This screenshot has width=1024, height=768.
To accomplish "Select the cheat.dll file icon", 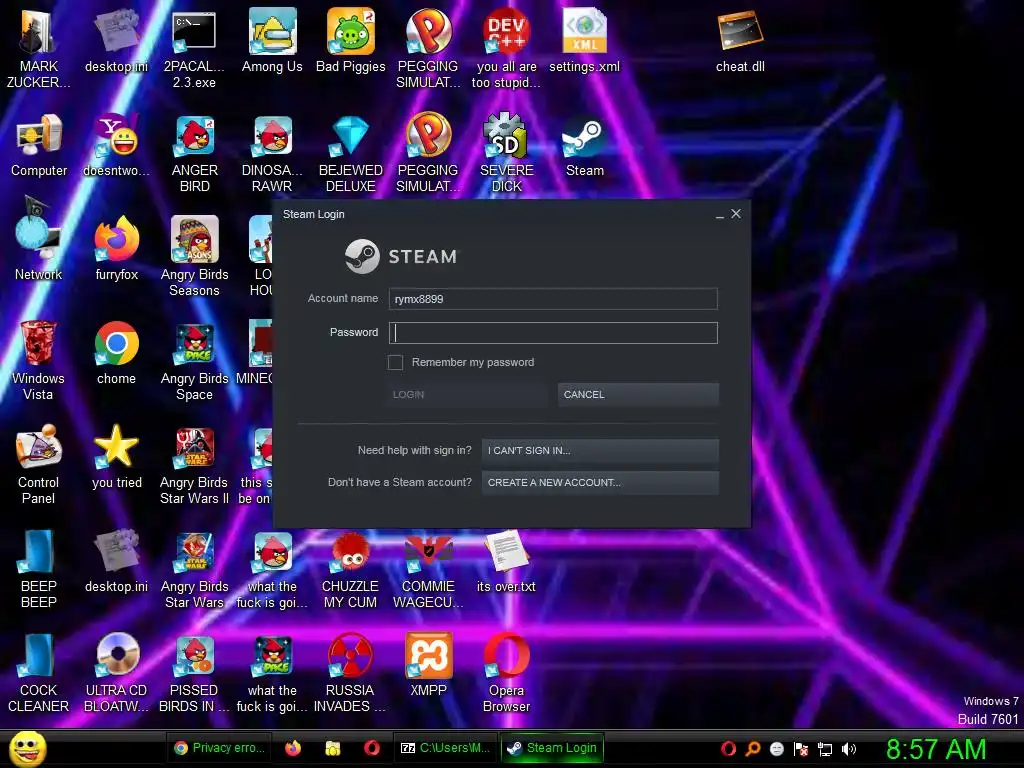I will tap(740, 40).
